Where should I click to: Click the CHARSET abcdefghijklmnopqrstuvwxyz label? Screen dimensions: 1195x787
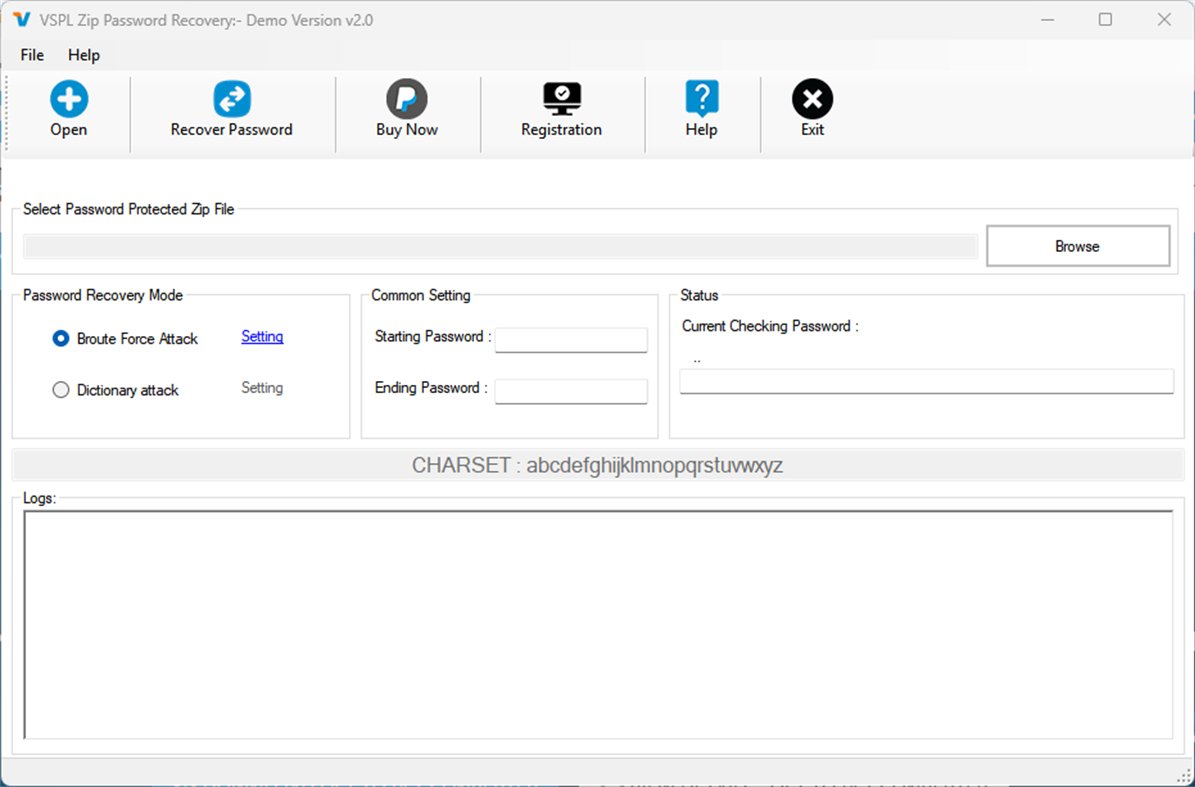[x=598, y=465]
